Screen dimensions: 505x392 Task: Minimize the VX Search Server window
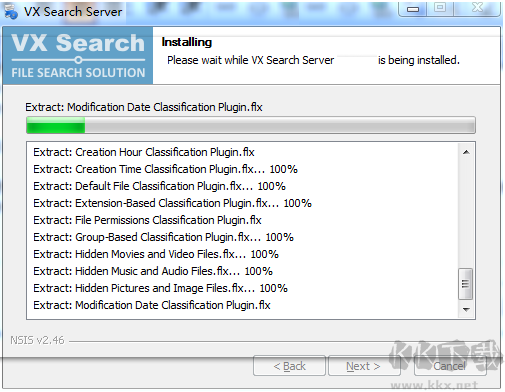click(x=413, y=9)
